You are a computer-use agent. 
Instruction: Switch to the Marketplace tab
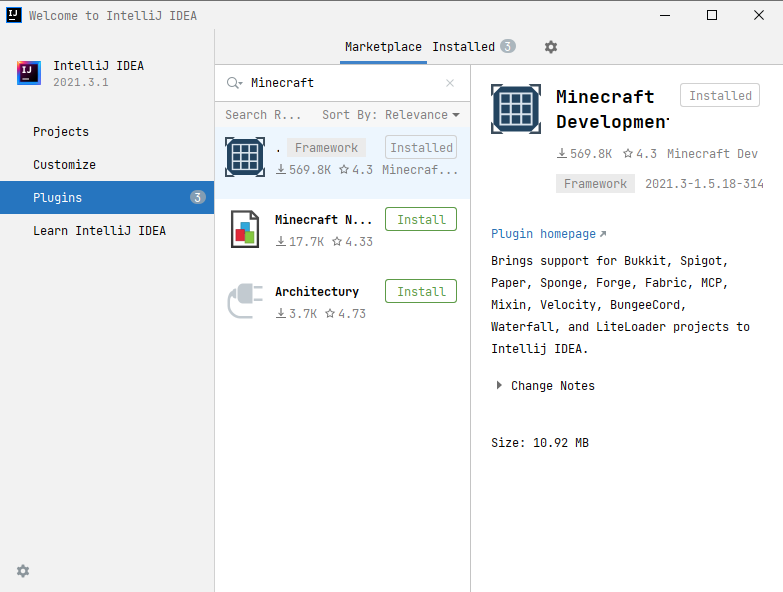pyautogui.click(x=383, y=47)
